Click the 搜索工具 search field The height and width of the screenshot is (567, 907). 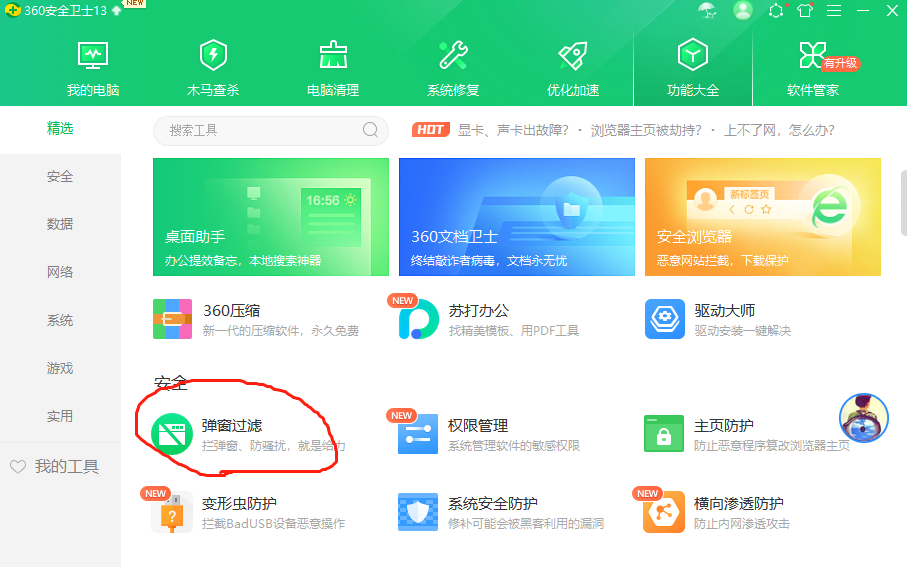pos(260,130)
